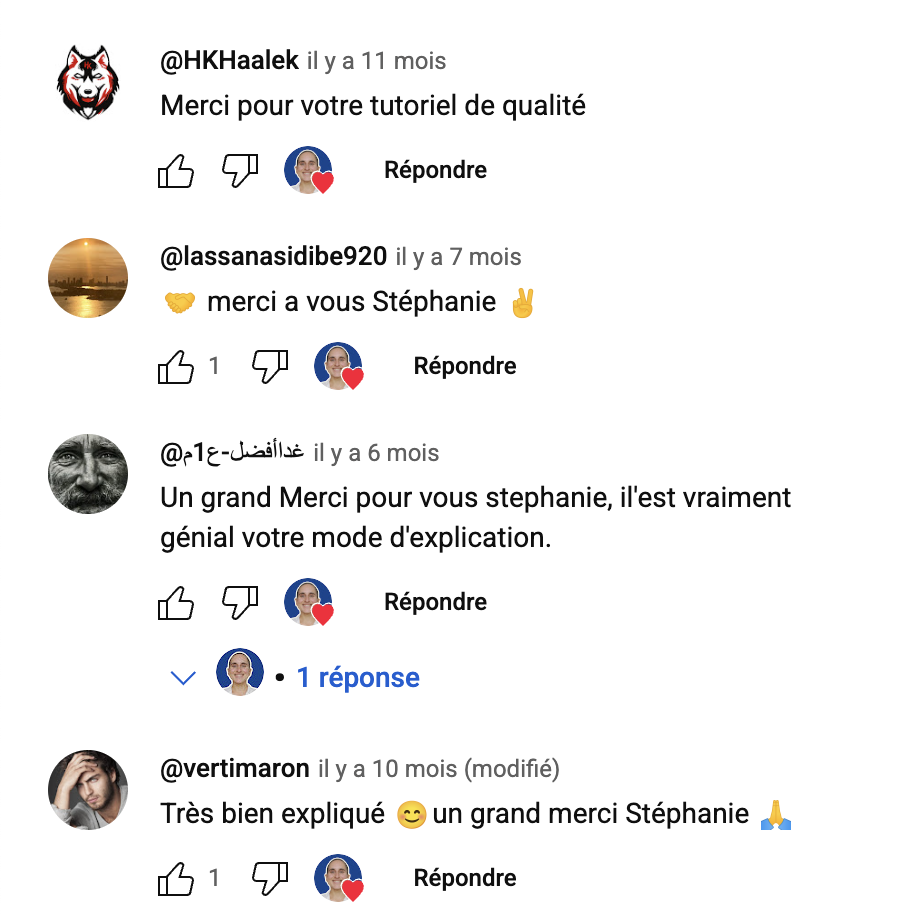Like the @vertimaron comment
The height and width of the screenshot is (918, 906).
point(176,878)
